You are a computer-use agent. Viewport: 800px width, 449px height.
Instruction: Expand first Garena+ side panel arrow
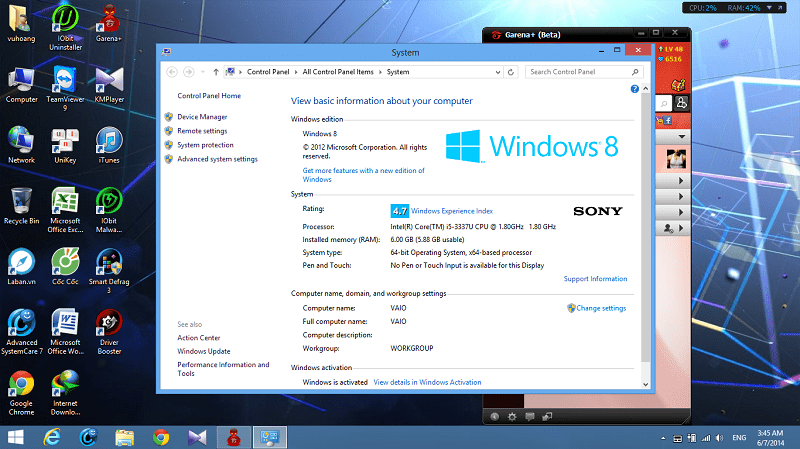(x=681, y=181)
